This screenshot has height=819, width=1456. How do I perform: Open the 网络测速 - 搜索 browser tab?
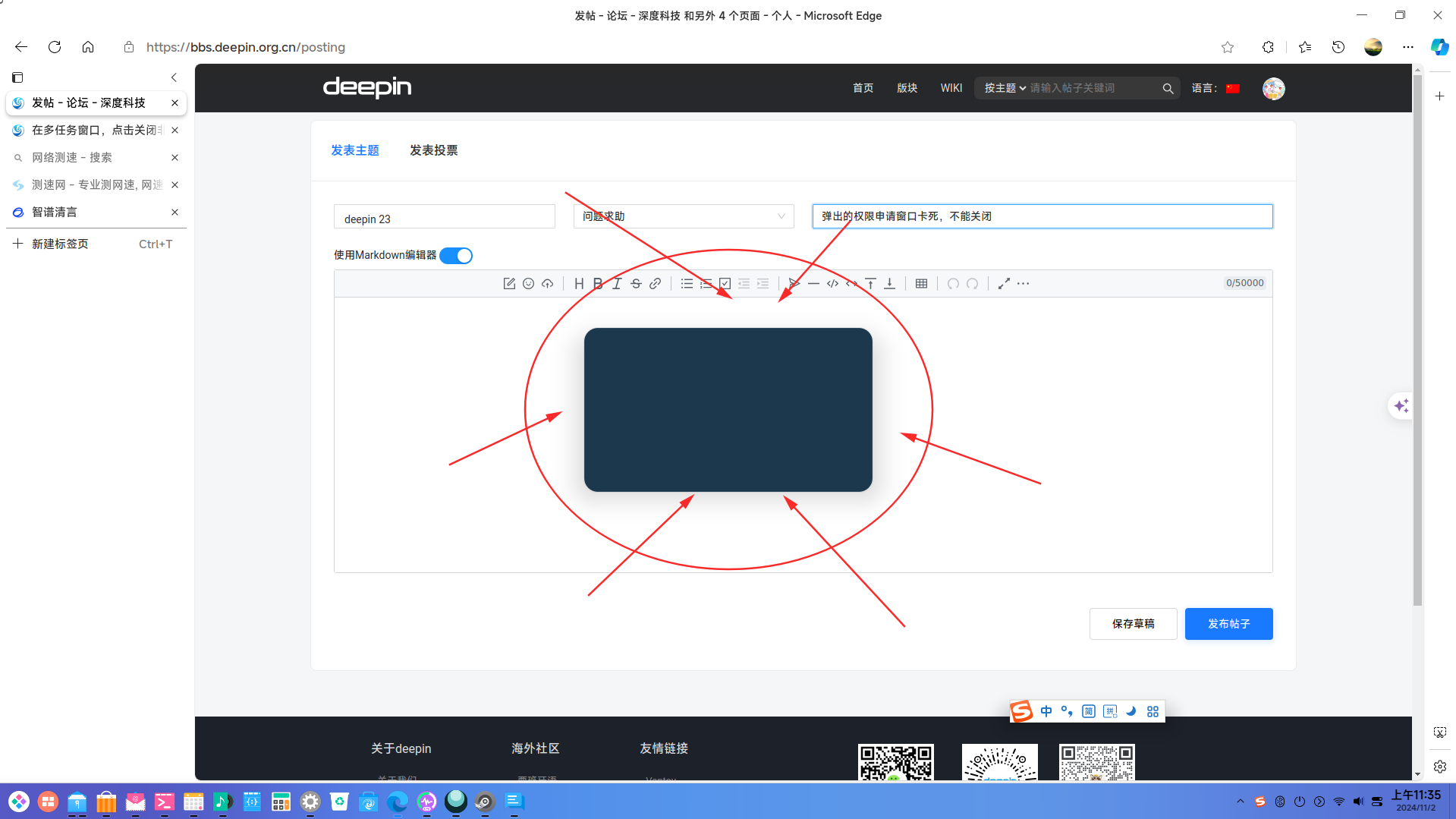(96, 158)
